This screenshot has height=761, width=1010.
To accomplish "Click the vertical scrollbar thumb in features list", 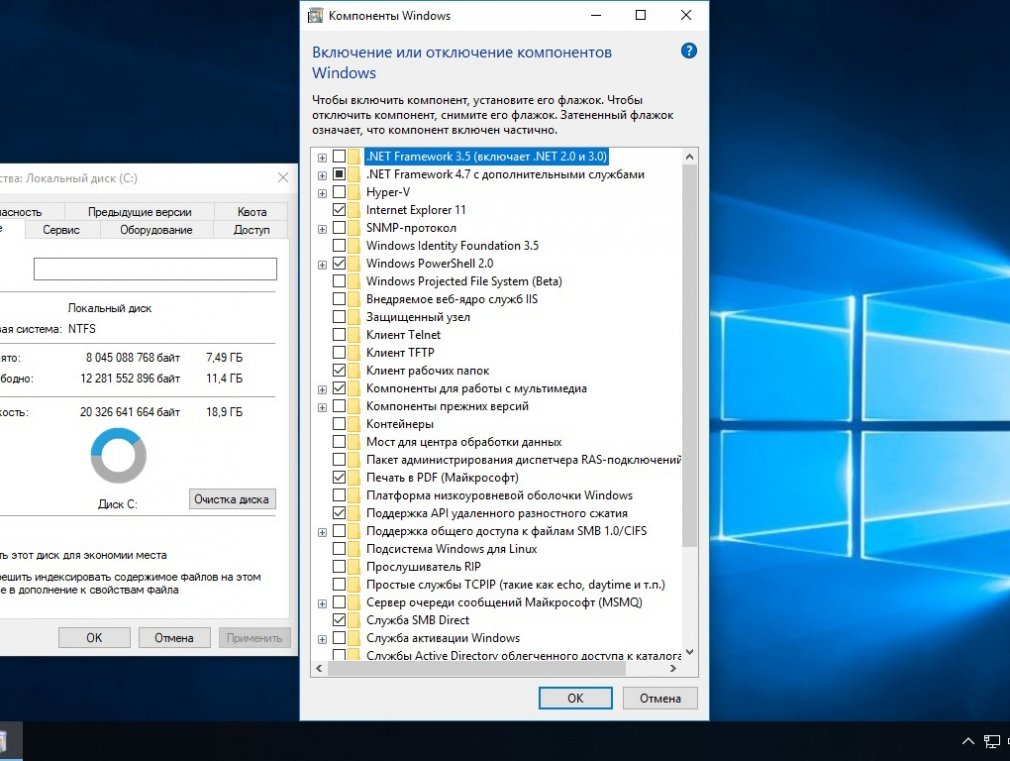I will [x=689, y=356].
